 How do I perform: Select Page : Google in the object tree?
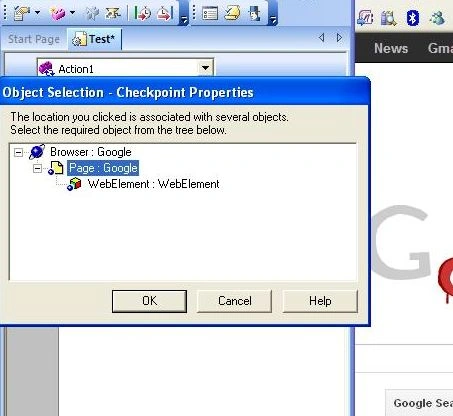click(x=103, y=168)
